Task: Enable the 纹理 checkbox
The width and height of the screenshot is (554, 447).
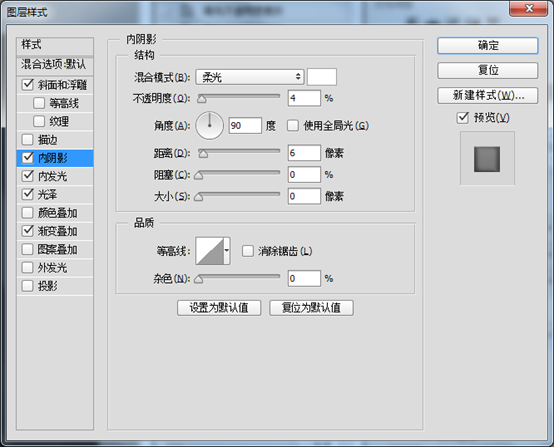Action: coord(39,121)
